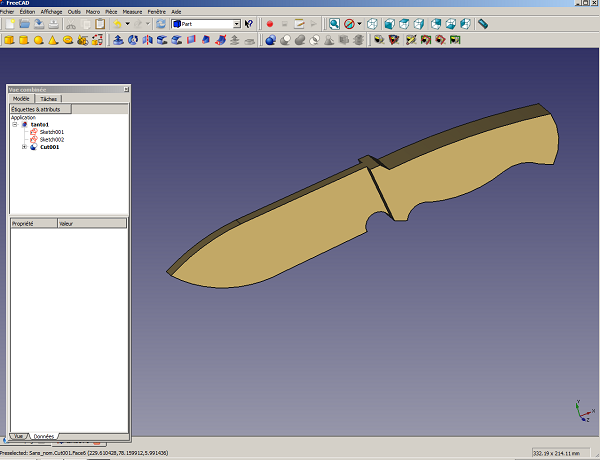
Task: Create a box primitive
Action: click(10, 40)
